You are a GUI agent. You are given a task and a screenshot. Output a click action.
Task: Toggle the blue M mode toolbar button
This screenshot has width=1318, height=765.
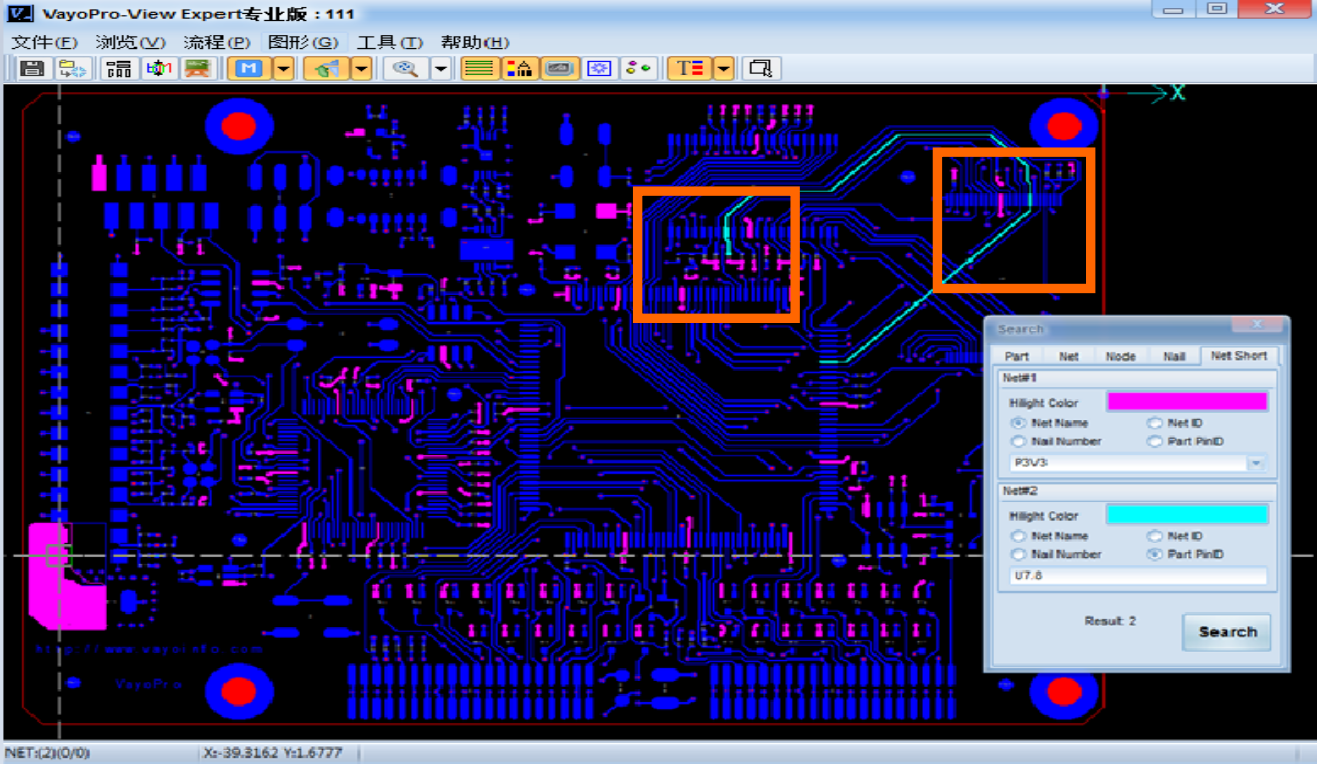pos(250,68)
